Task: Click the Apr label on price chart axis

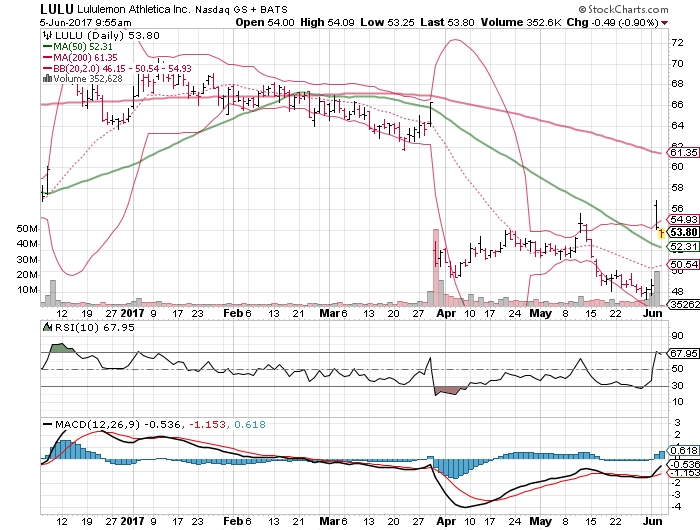Action: [x=446, y=313]
